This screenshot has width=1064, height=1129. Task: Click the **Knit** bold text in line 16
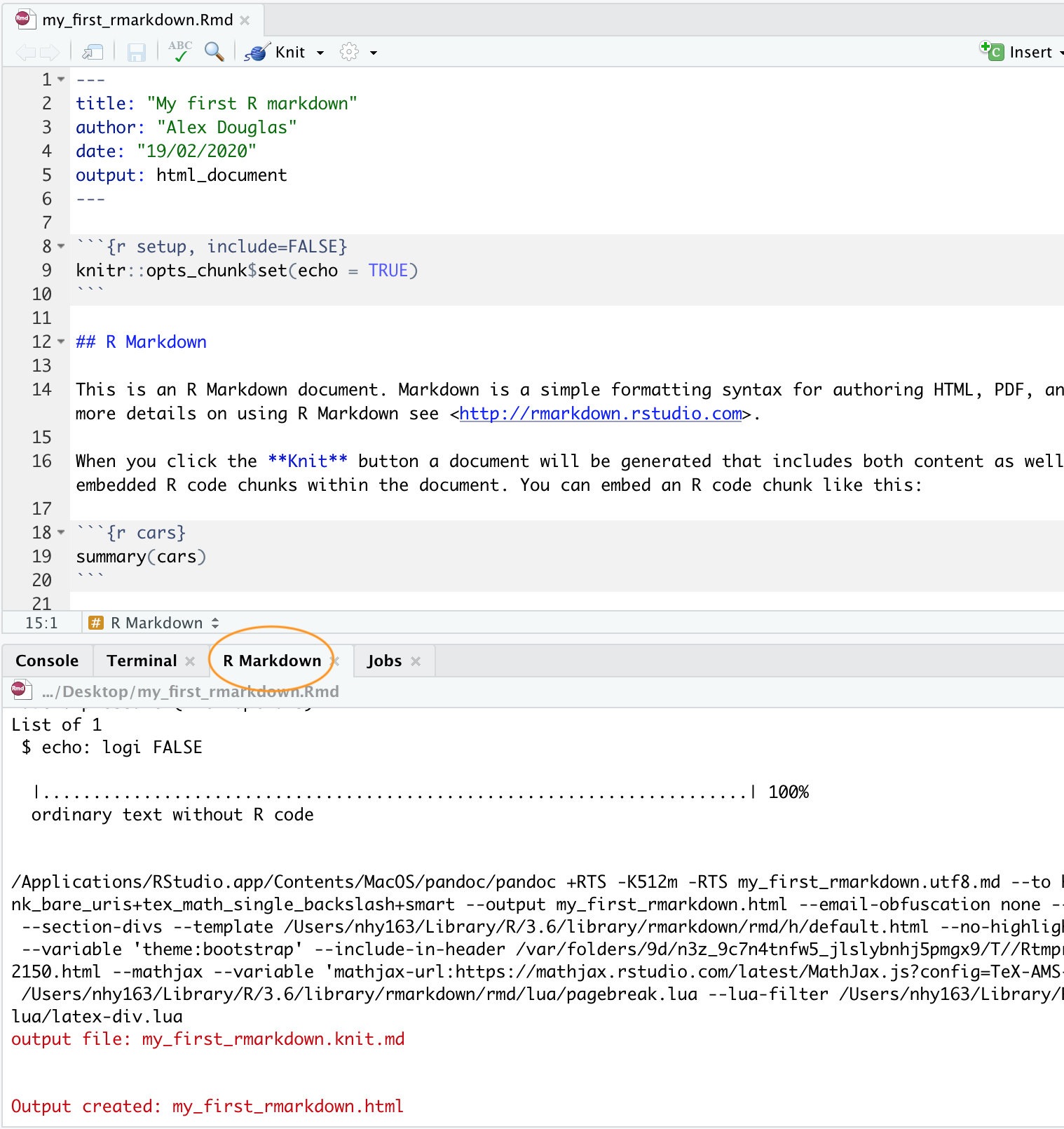pos(308,461)
